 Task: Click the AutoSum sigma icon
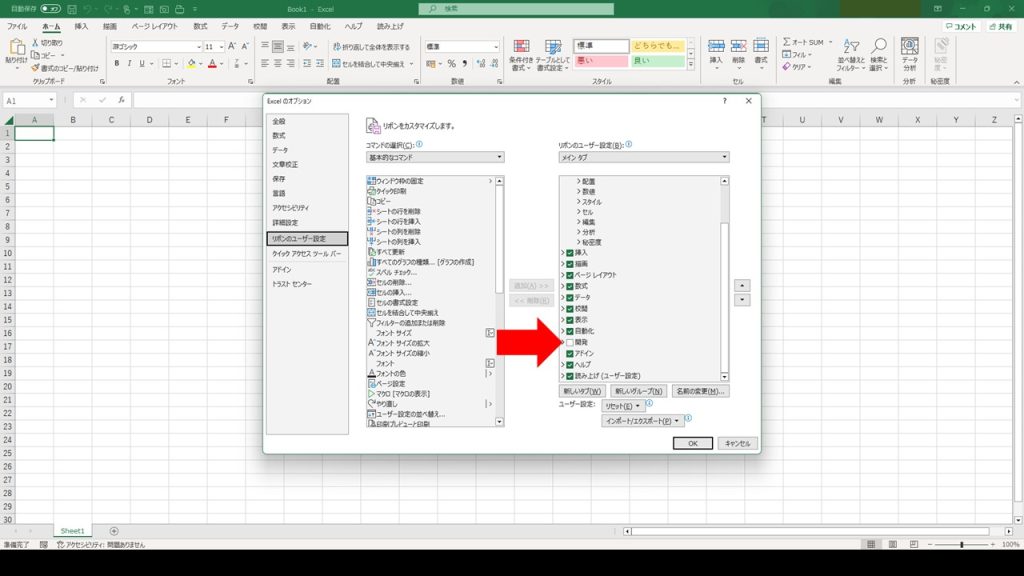click(x=787, y=42)
